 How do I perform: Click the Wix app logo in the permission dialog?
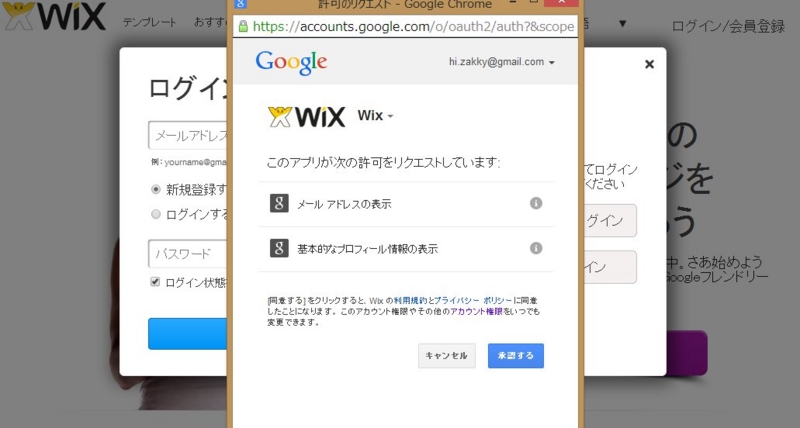(x=307, y=117)
